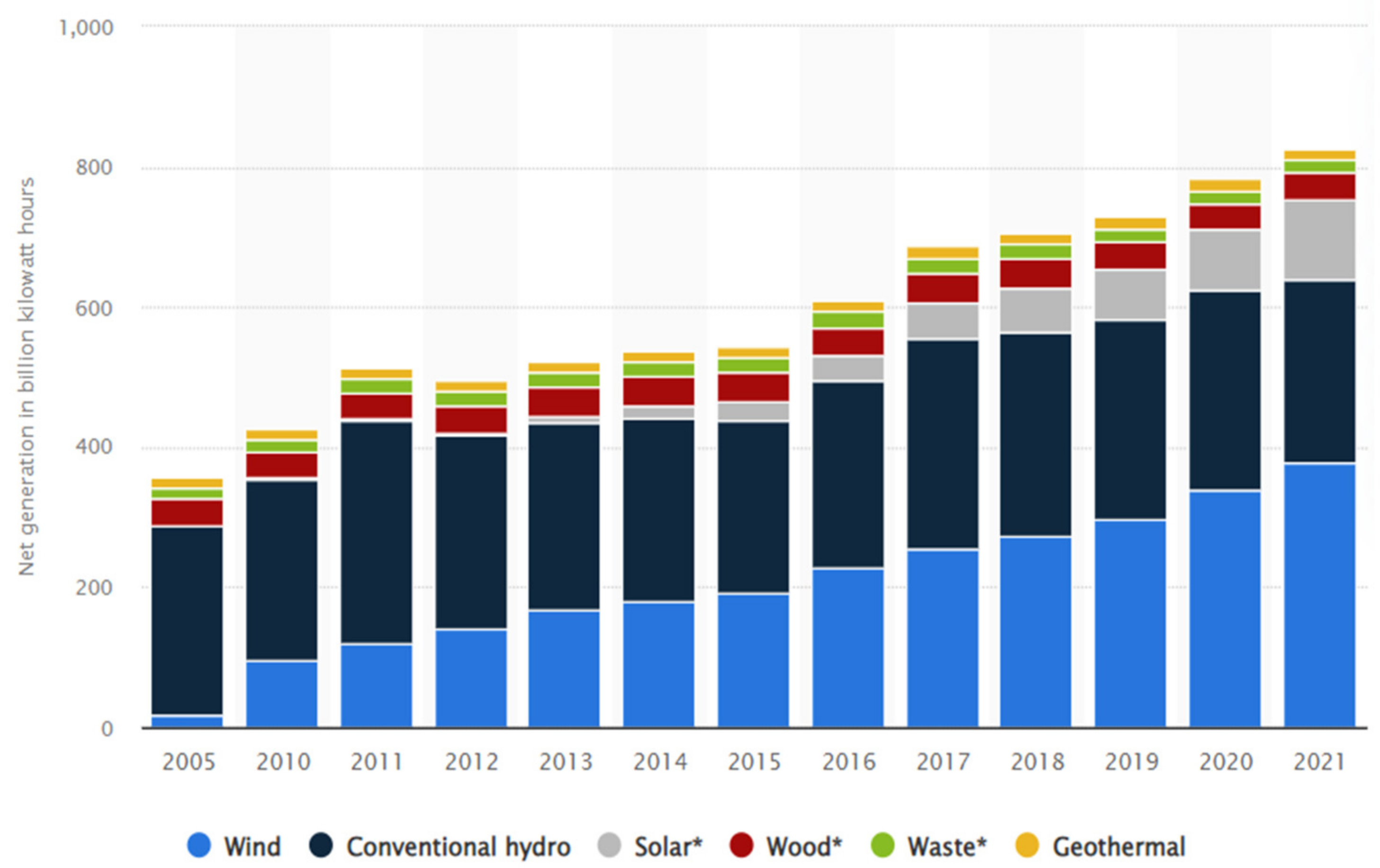Click the Geothermal yellow legend circle

pyautogui.click(x=1027, y=845)
